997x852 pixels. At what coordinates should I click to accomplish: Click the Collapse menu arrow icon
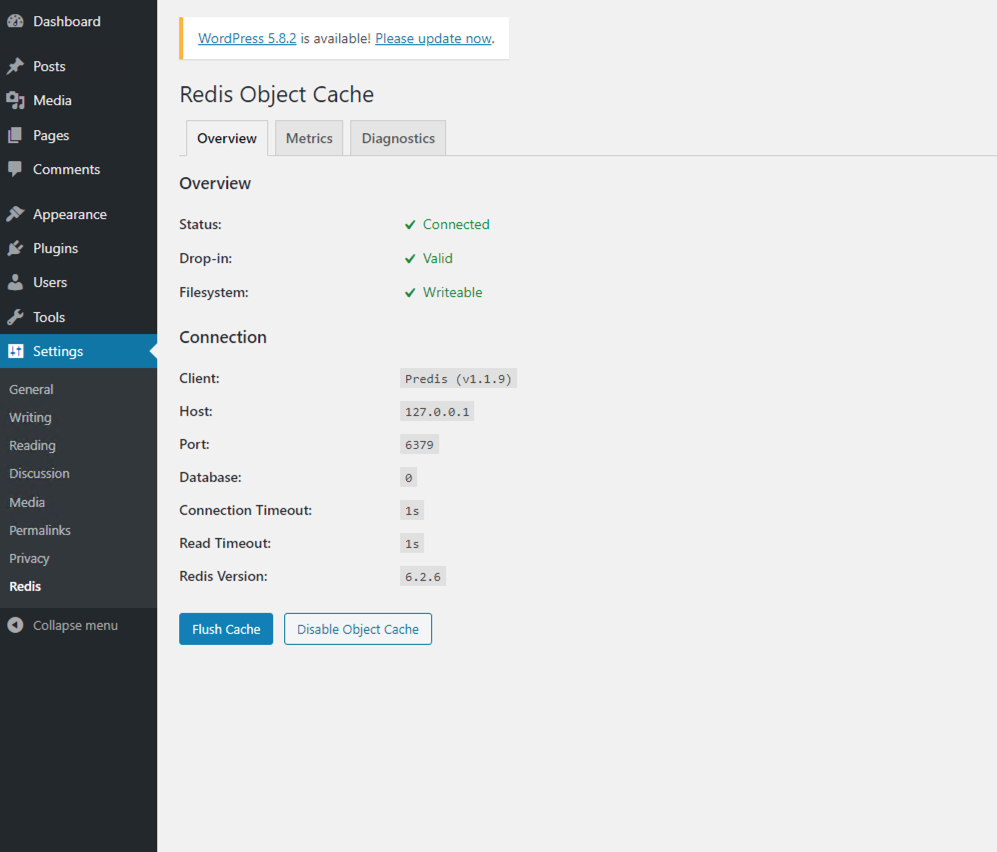click(x=15, y=625)
